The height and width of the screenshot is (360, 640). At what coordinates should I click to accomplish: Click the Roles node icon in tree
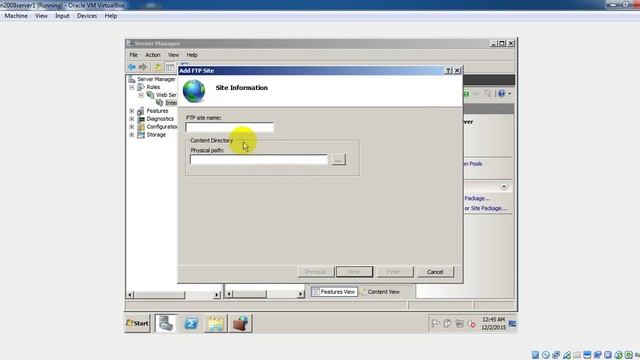141,87
